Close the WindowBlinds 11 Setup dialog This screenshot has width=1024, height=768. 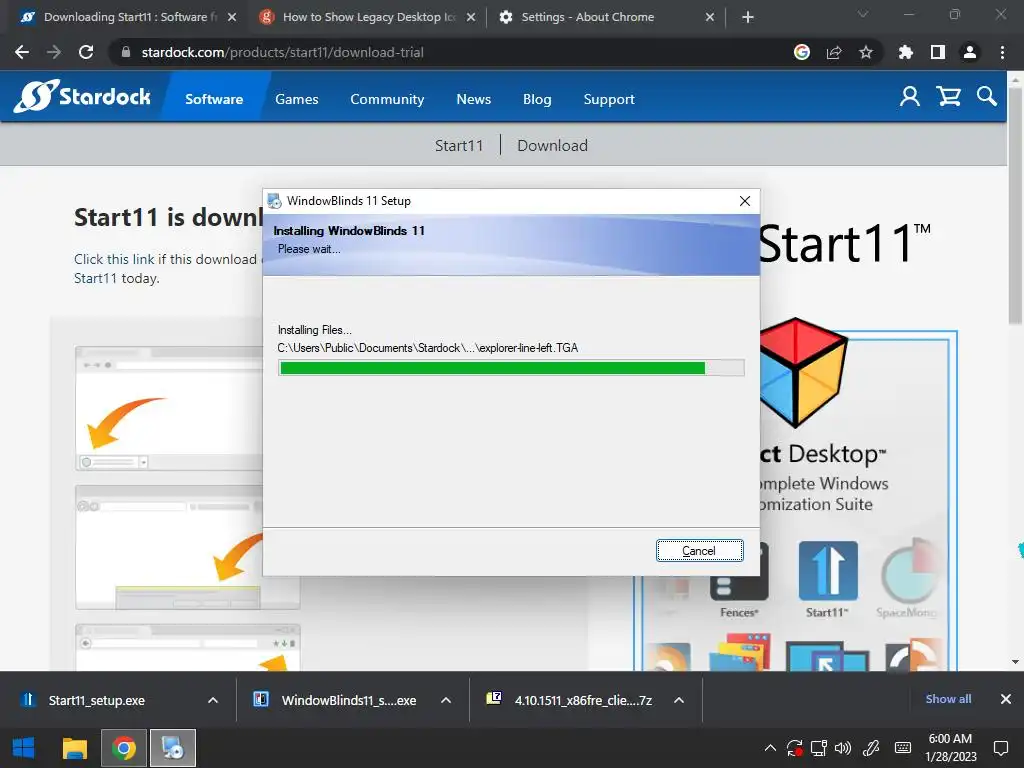coord(744,201)
